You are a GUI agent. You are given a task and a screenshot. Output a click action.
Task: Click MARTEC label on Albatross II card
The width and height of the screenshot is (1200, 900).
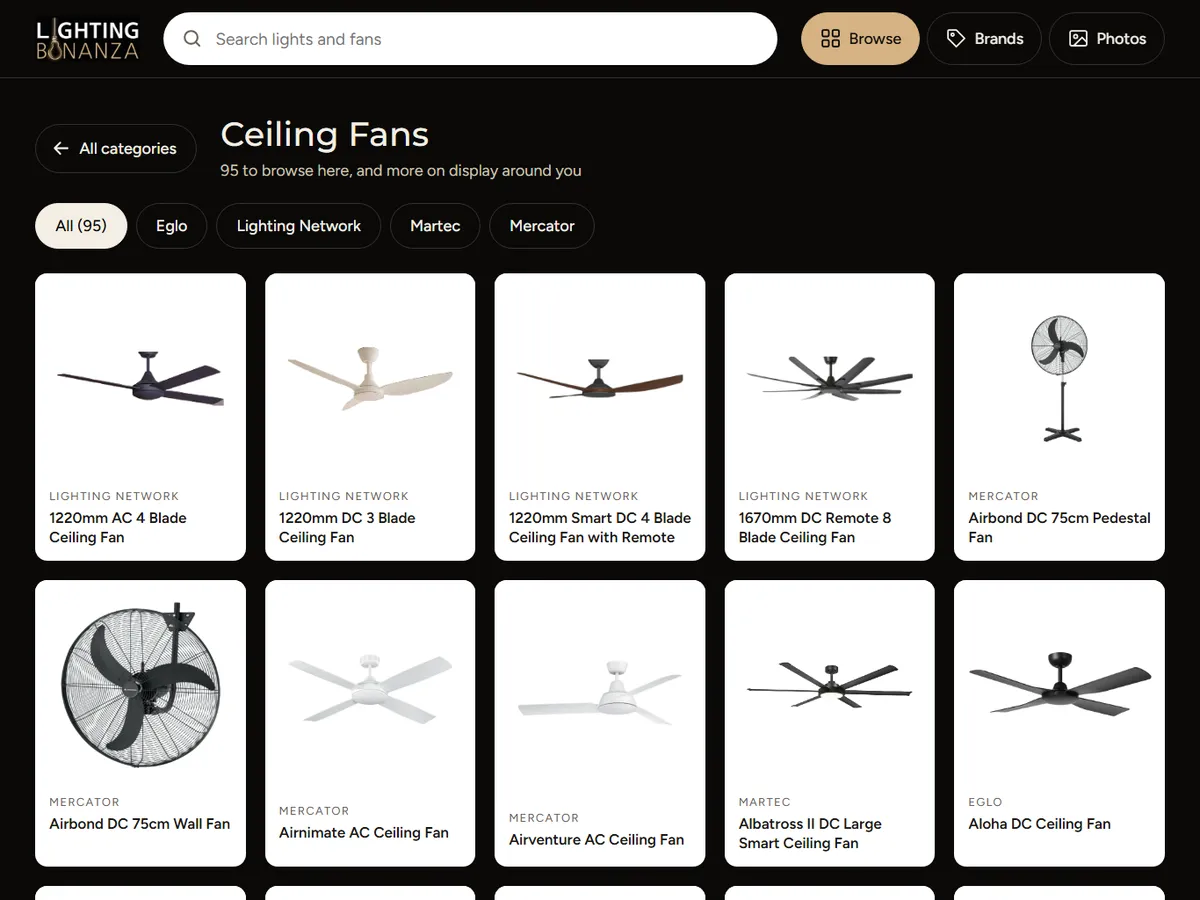coord(765,802)
